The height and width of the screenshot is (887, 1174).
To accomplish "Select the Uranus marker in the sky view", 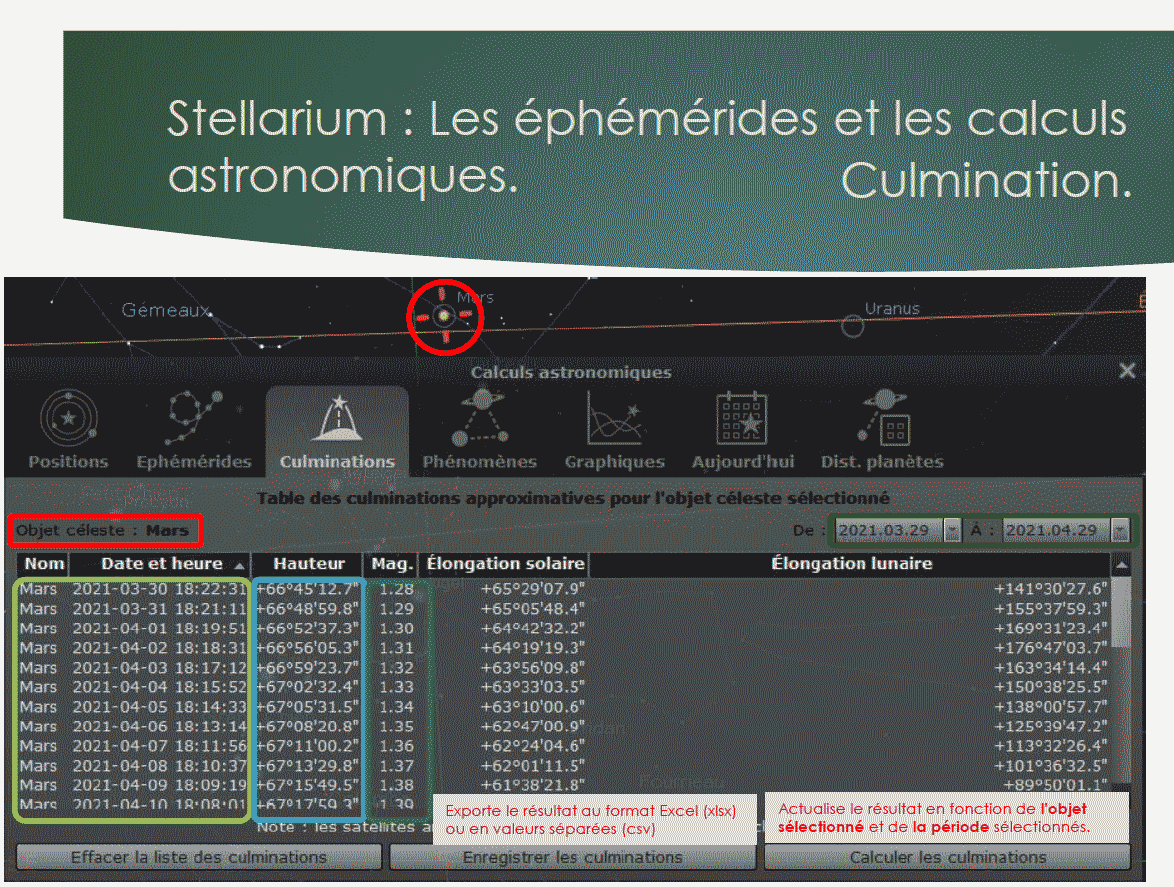I will (x=852, y=326).
